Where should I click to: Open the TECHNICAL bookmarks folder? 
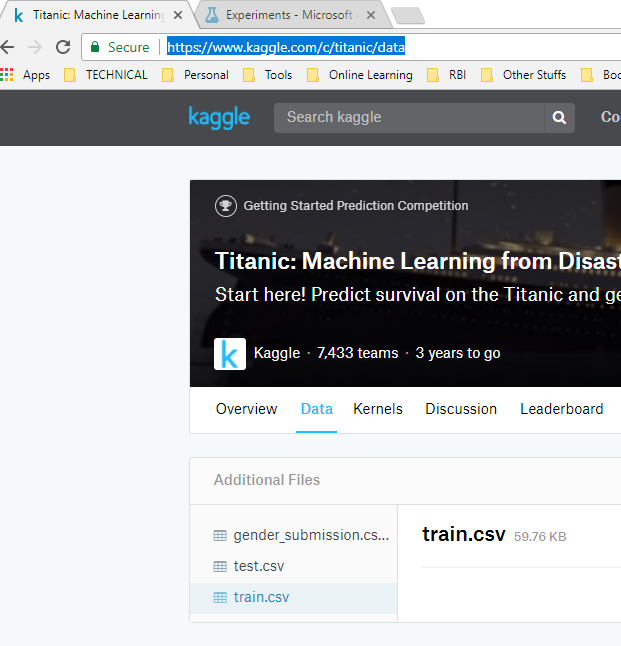[x=116, y=75]
